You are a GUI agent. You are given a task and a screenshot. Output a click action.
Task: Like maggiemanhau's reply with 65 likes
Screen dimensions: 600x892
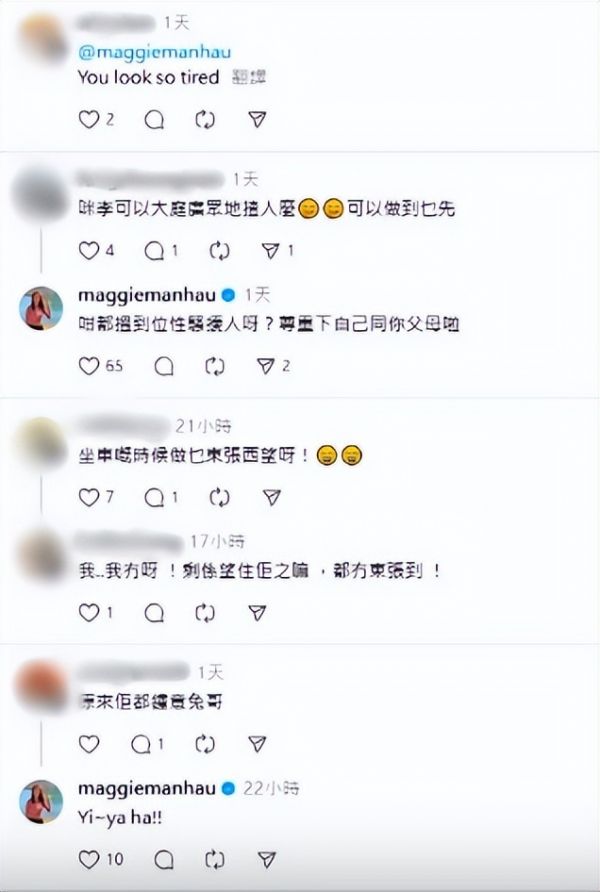pos(89,366)
